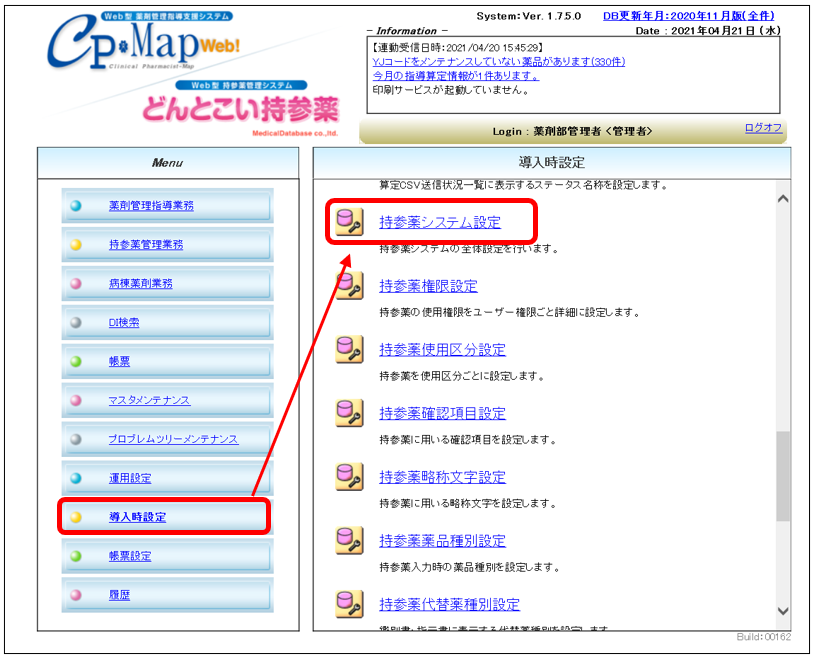Screen dimensions: 822x662
Task: Open the 薬剤管理指導業務 menu item
Action: pos(151,206)
